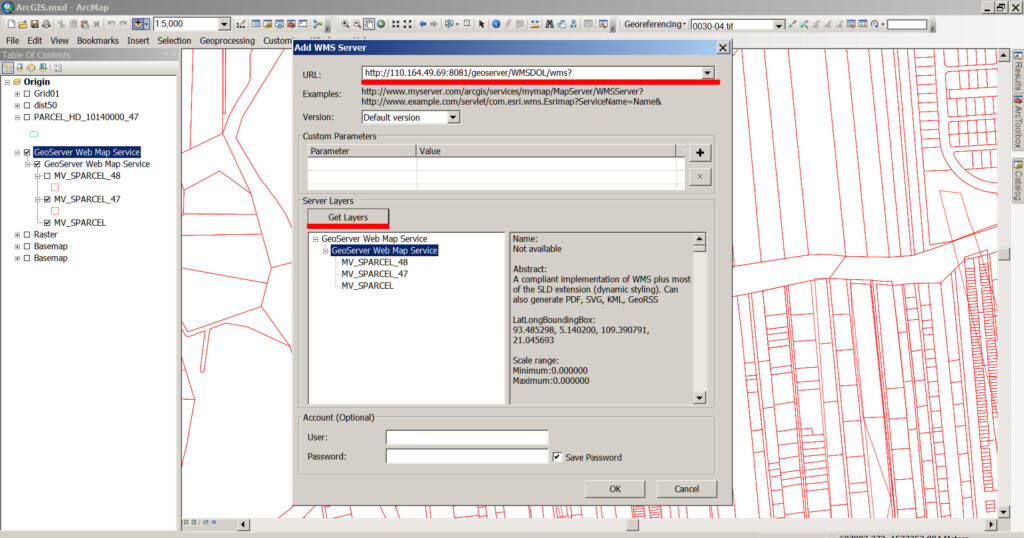Turn on the Raster layer checkbox
The image size is (1024, 538).
[x=27, y=234]
